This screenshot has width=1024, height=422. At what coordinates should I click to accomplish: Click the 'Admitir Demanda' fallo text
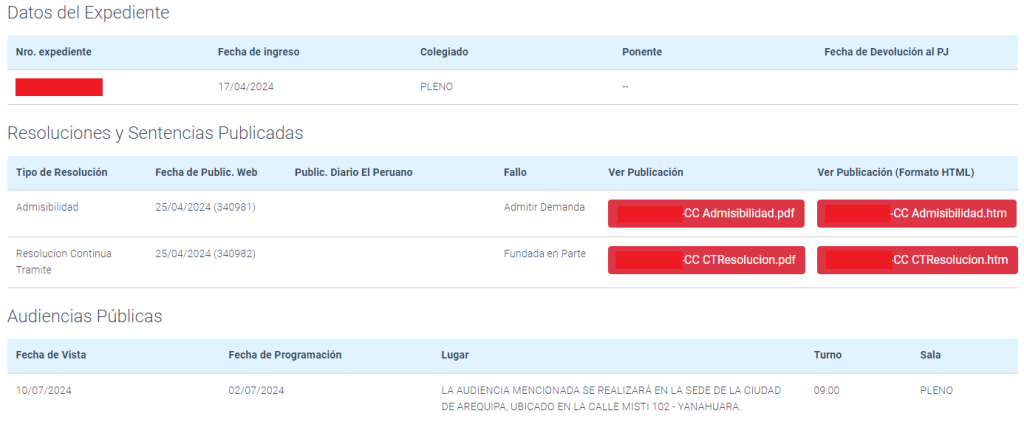(544, 207)
